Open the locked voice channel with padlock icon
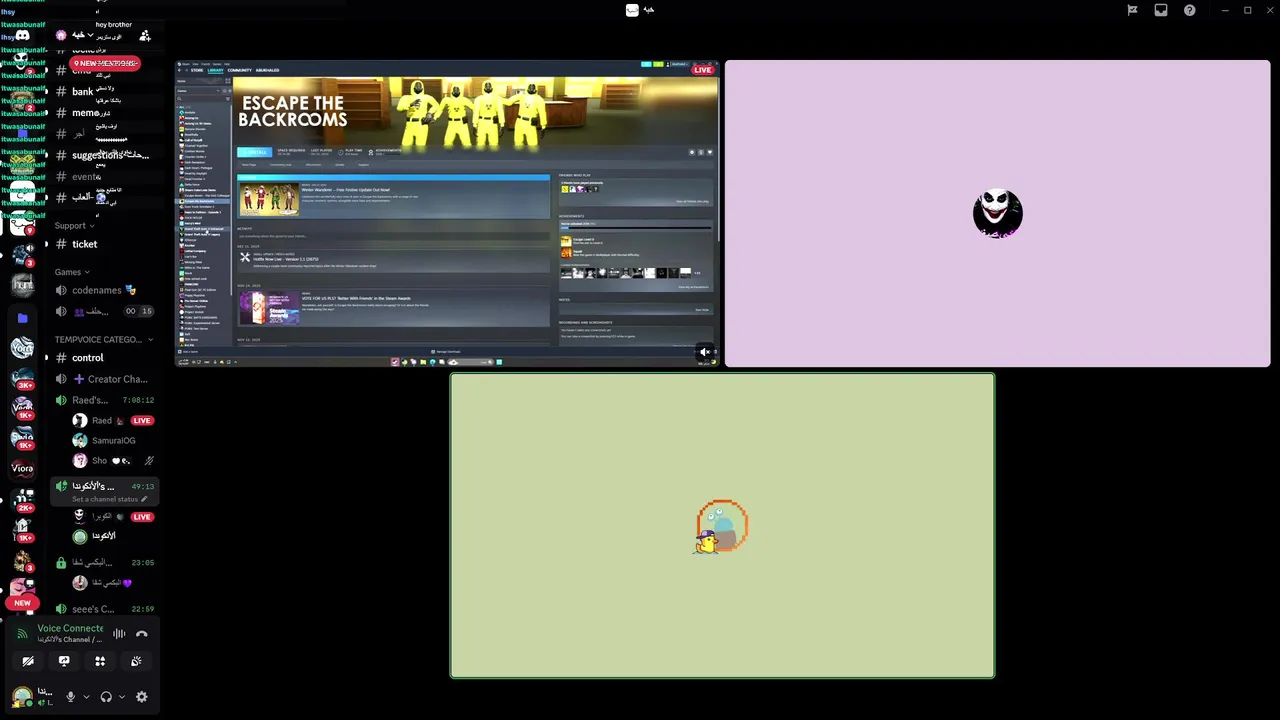The width and height of the screenshot is (1280, 720). click(103, 563)
